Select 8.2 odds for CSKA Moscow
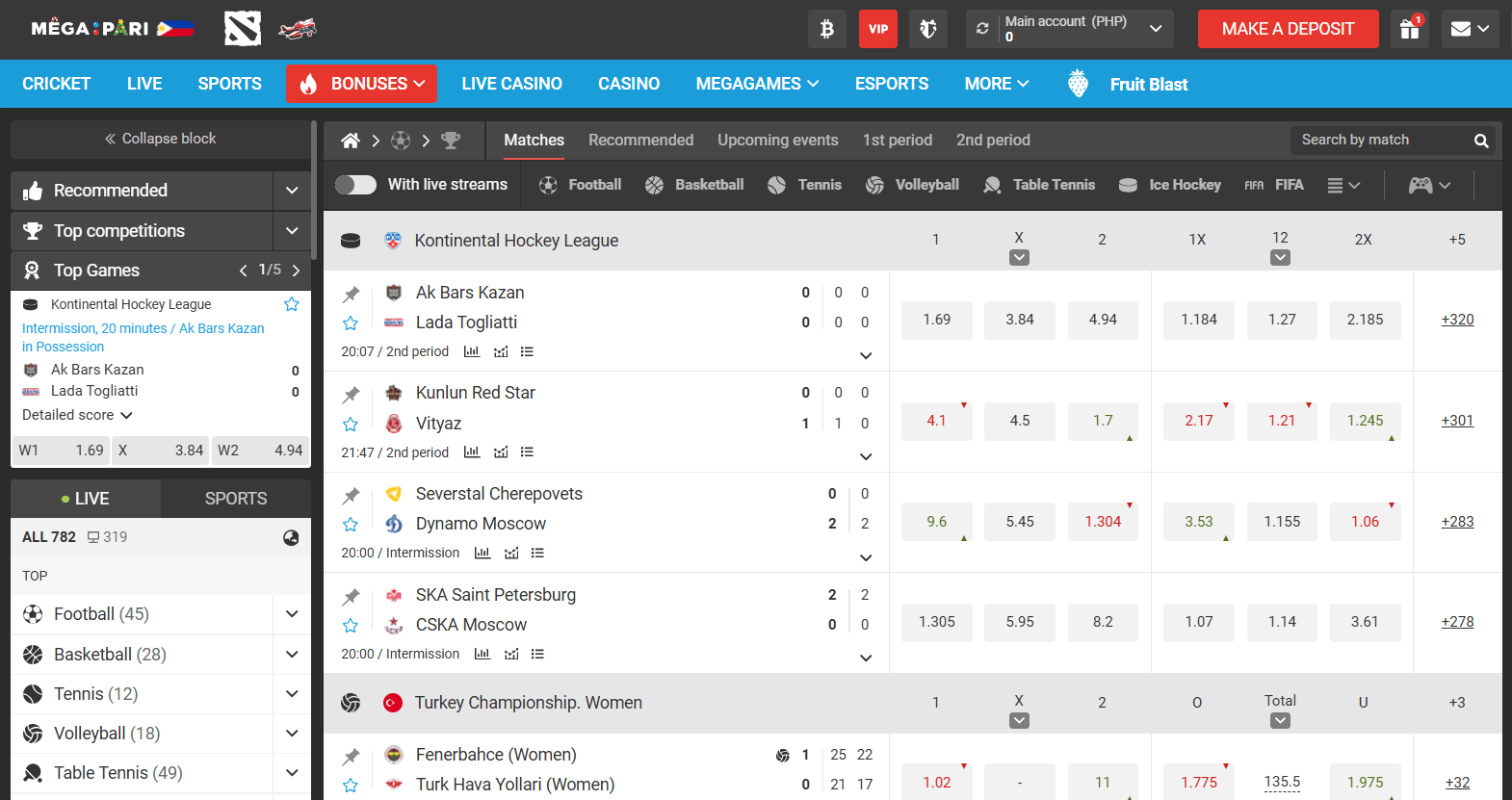This screenshot has width=1512, height=800. [x=1103, y=623]
